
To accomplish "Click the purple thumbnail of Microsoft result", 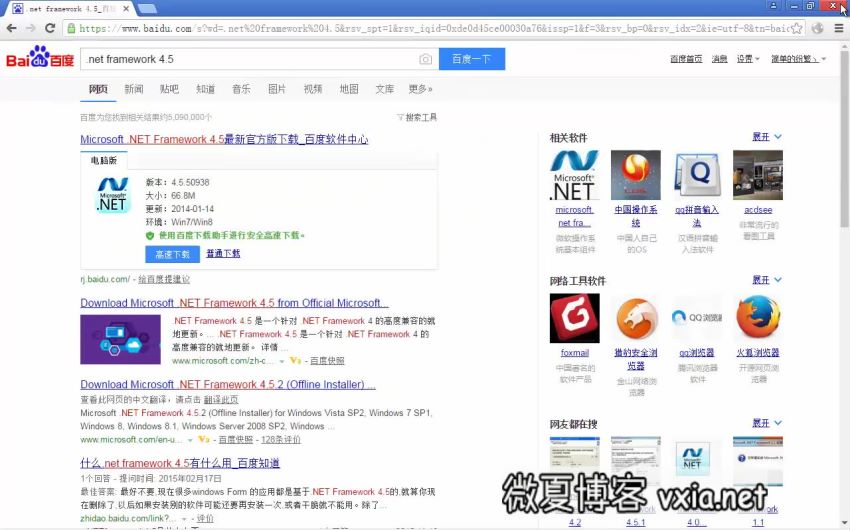I will tap(120, 339).
